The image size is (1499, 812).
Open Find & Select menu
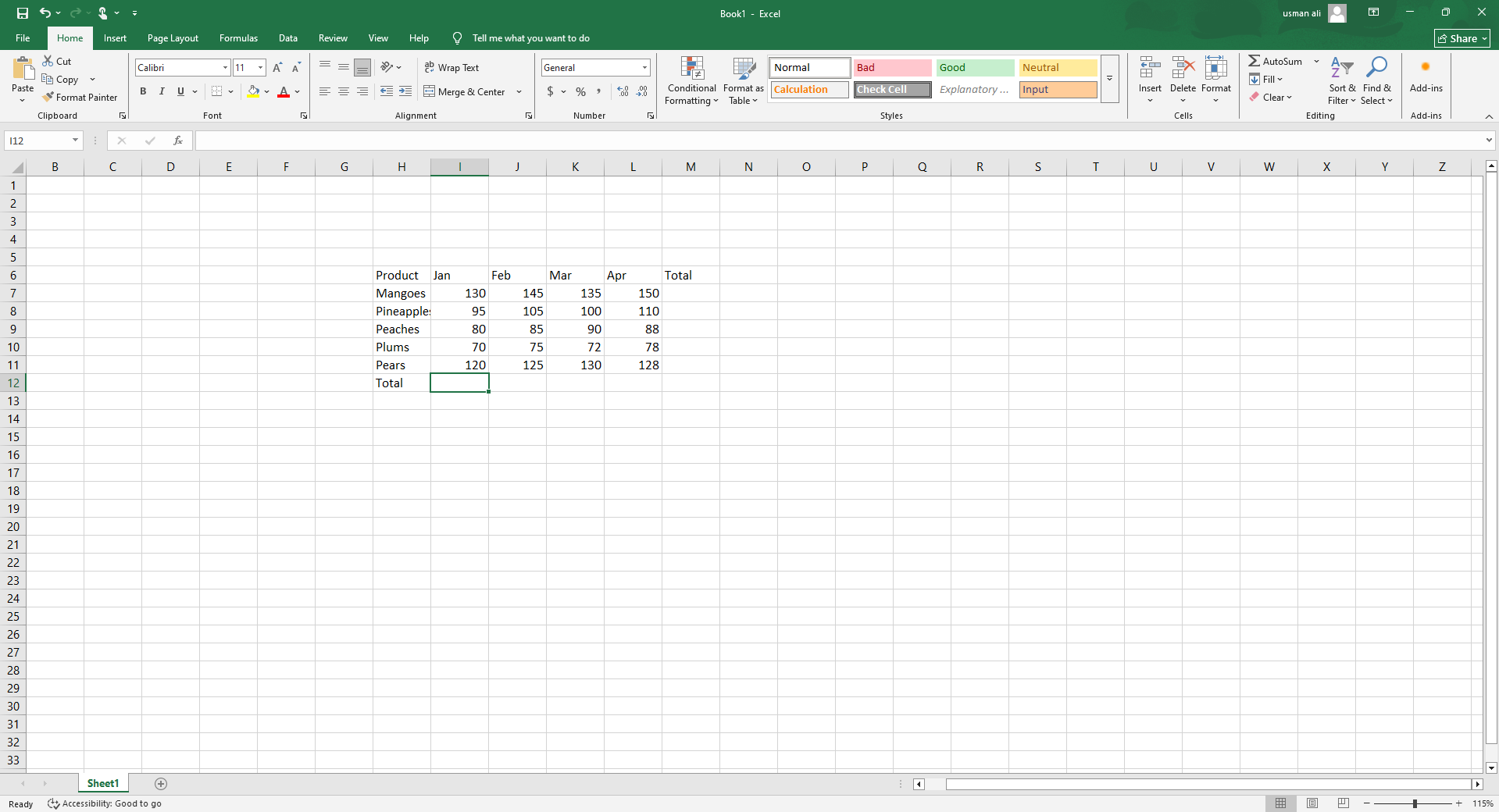point(1376,80)
